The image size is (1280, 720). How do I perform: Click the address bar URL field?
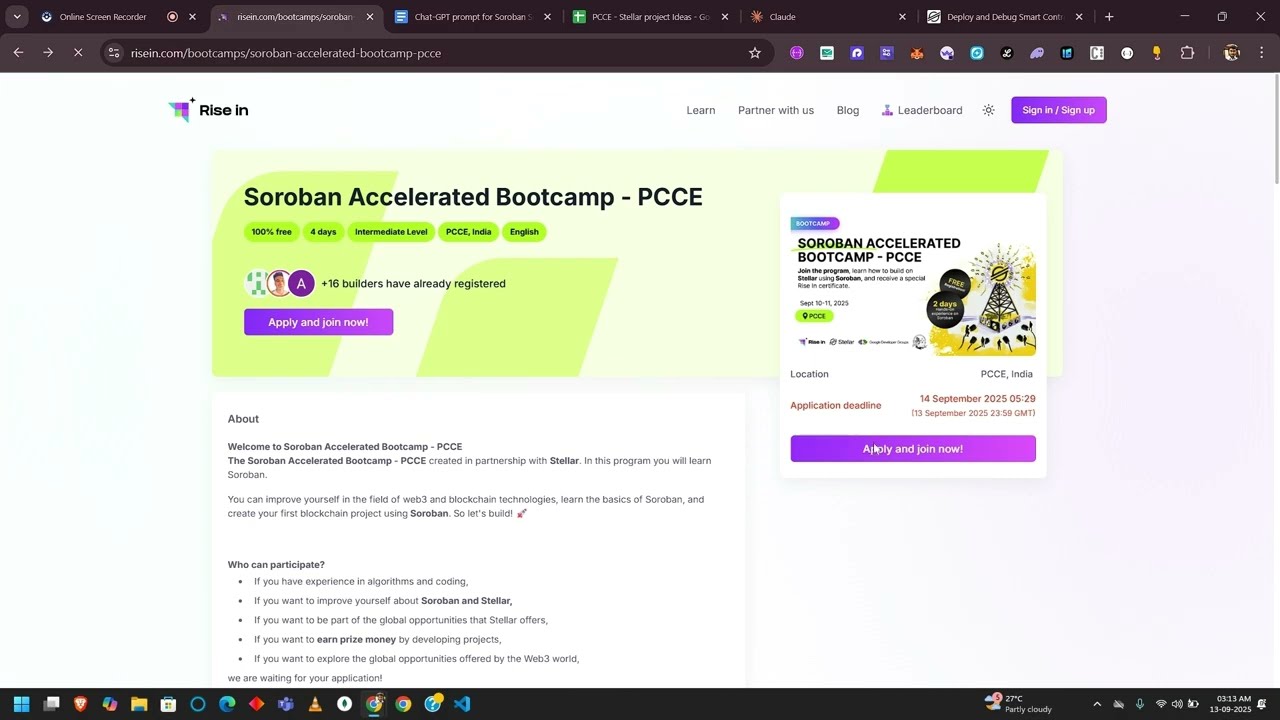[x=440, y=53]
